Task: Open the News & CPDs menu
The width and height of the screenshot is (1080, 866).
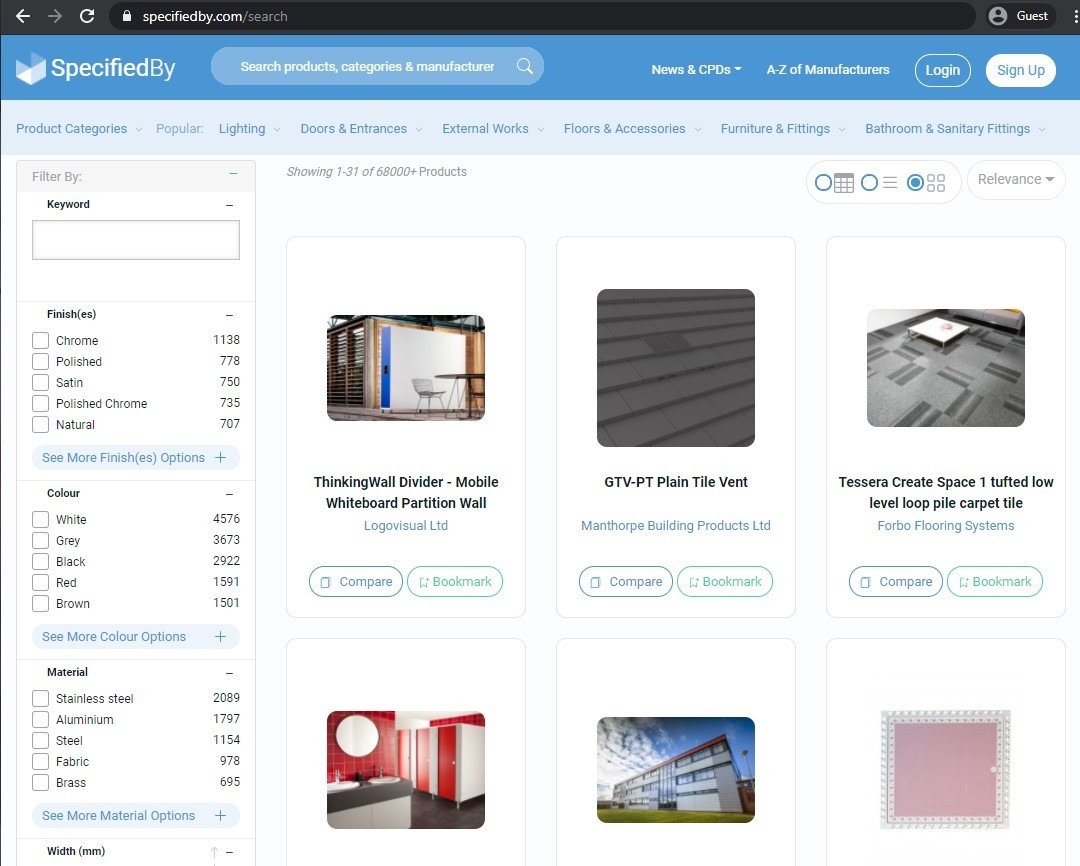Action: [x=692, y=70]
